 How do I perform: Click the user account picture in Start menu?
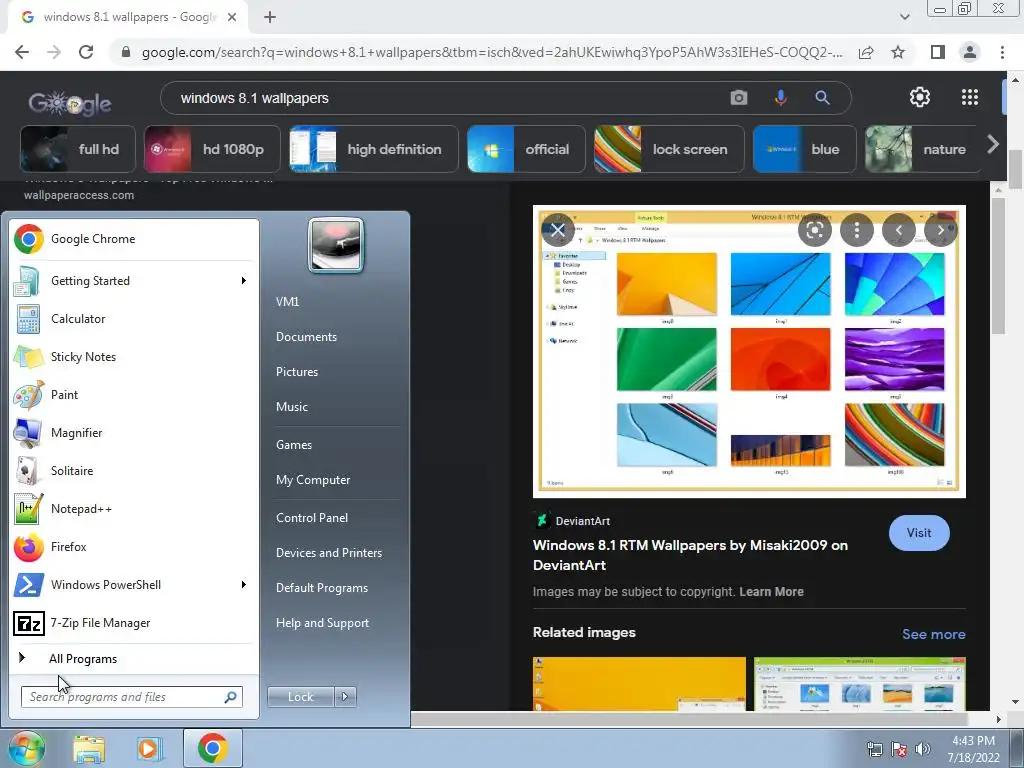(336, 245)
